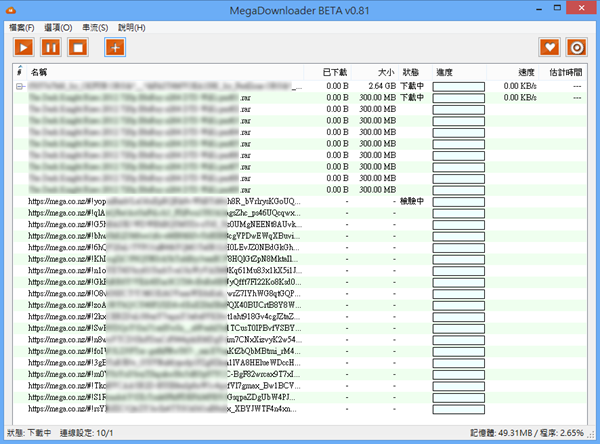The height and width of the screenshot is (444, 600).
Task: Sort by the 進度 column header
Action: click(459, 72)
